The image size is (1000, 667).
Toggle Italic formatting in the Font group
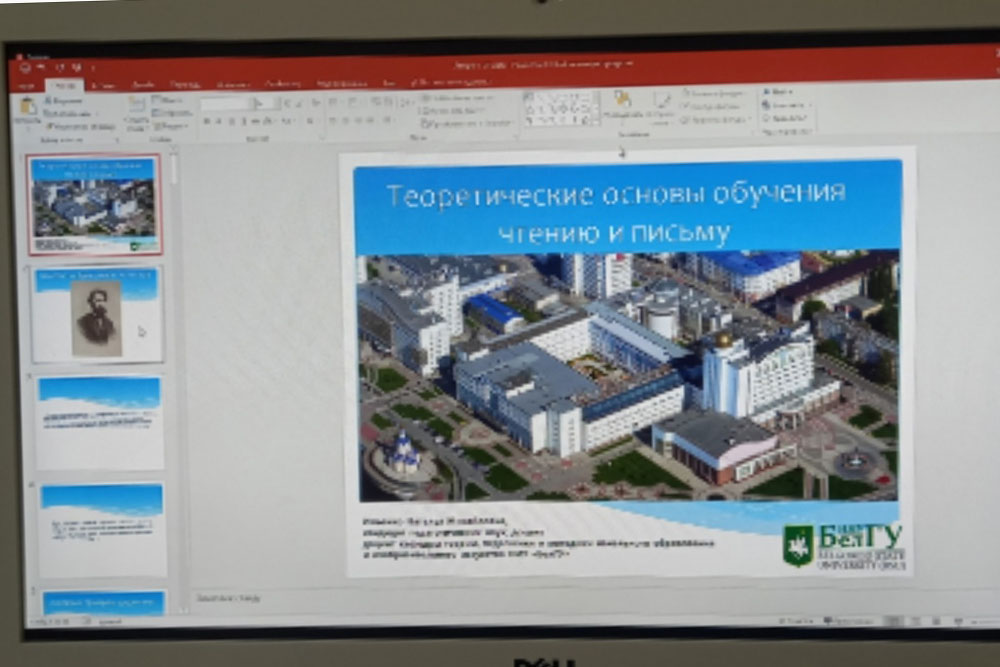click(220, 121)
